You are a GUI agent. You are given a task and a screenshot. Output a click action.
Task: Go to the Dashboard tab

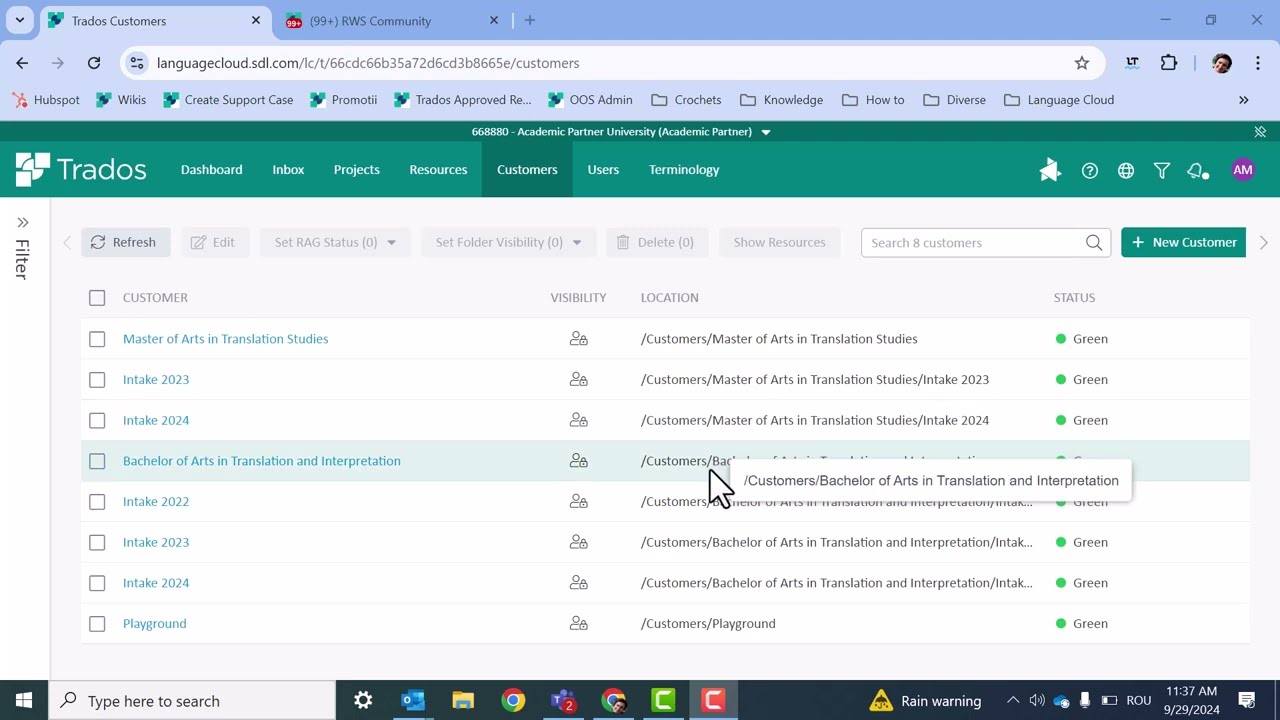211,170
